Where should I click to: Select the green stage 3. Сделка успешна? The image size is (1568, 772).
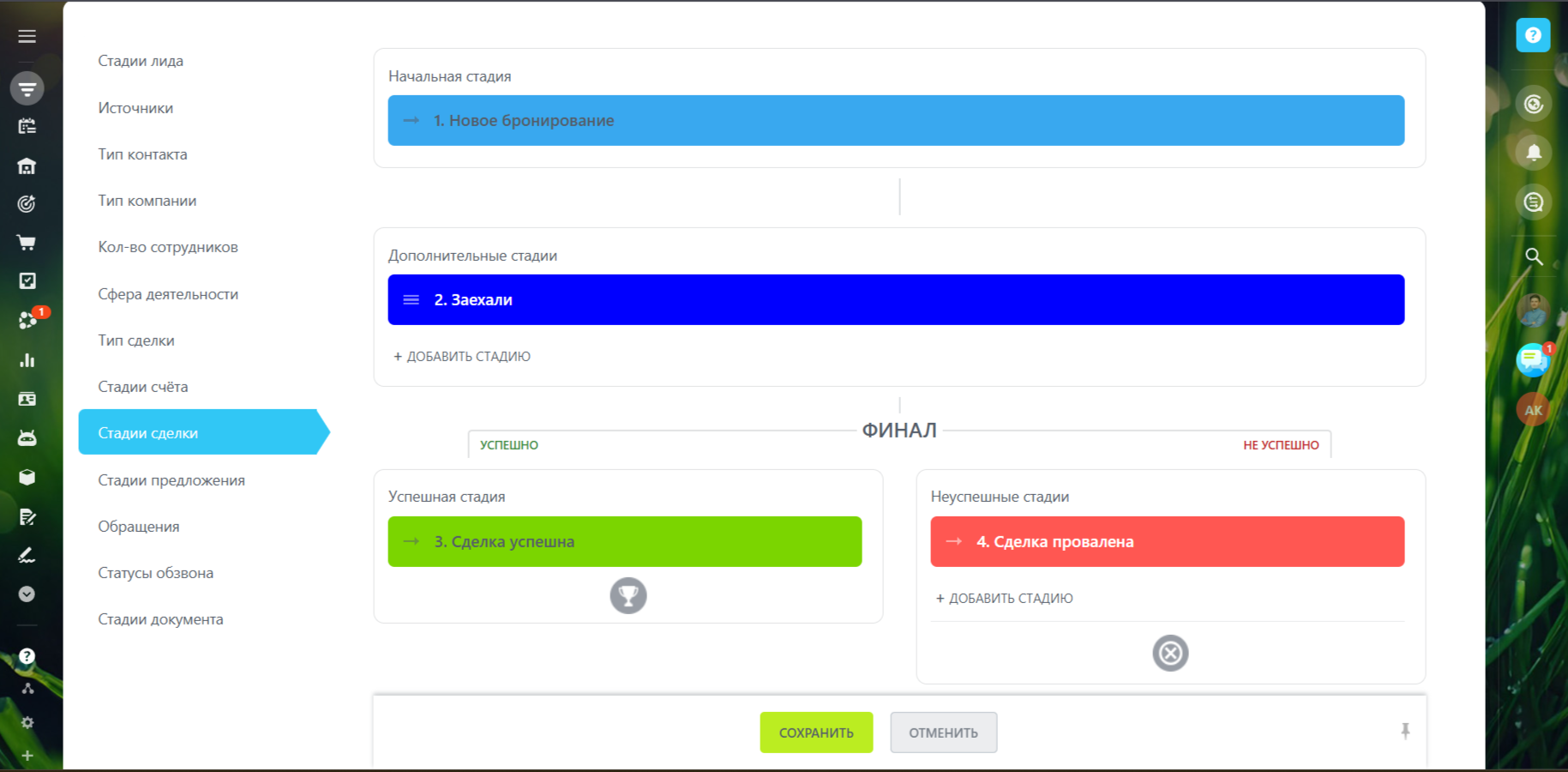(x=625, y=541)
